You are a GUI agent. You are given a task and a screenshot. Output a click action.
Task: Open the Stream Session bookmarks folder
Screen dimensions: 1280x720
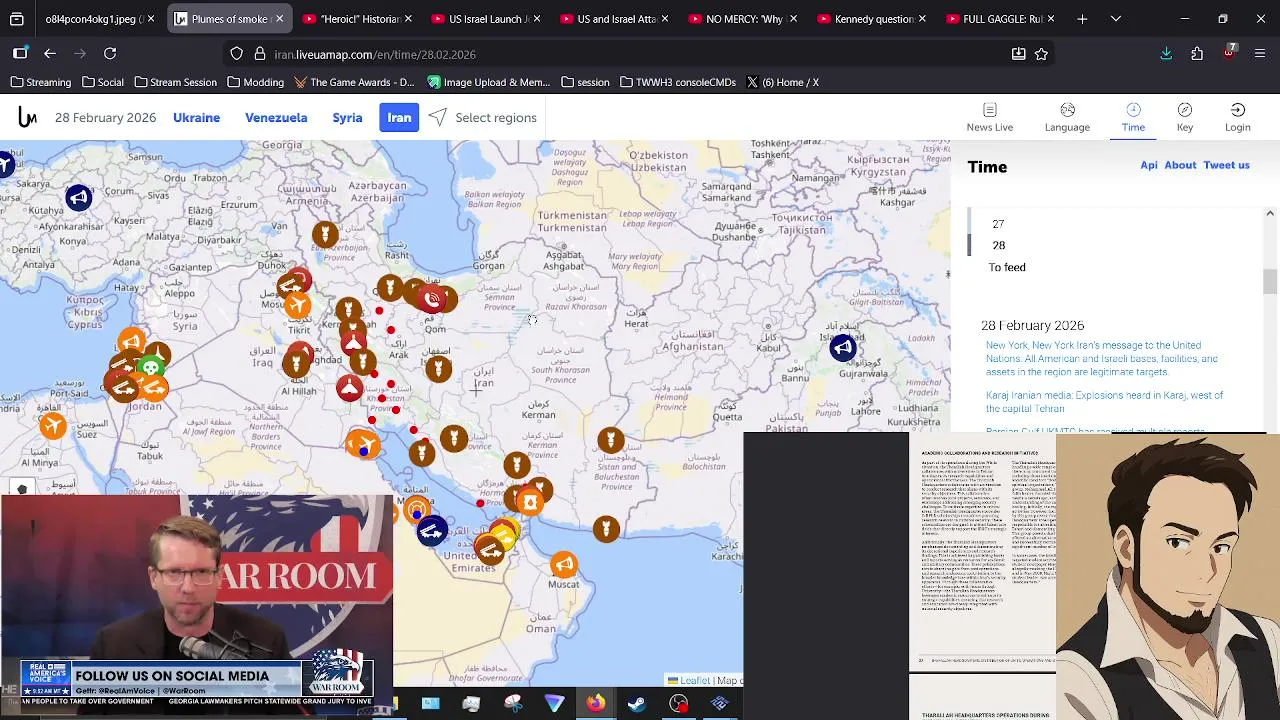coord(176,82)
